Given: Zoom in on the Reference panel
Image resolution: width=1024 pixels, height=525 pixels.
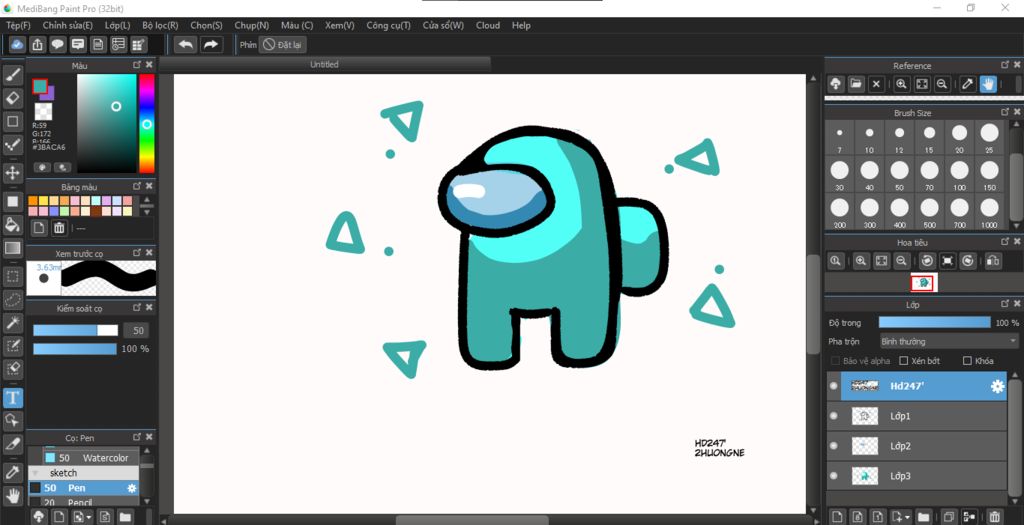Looking at the screenshot, I should [901, 84].
